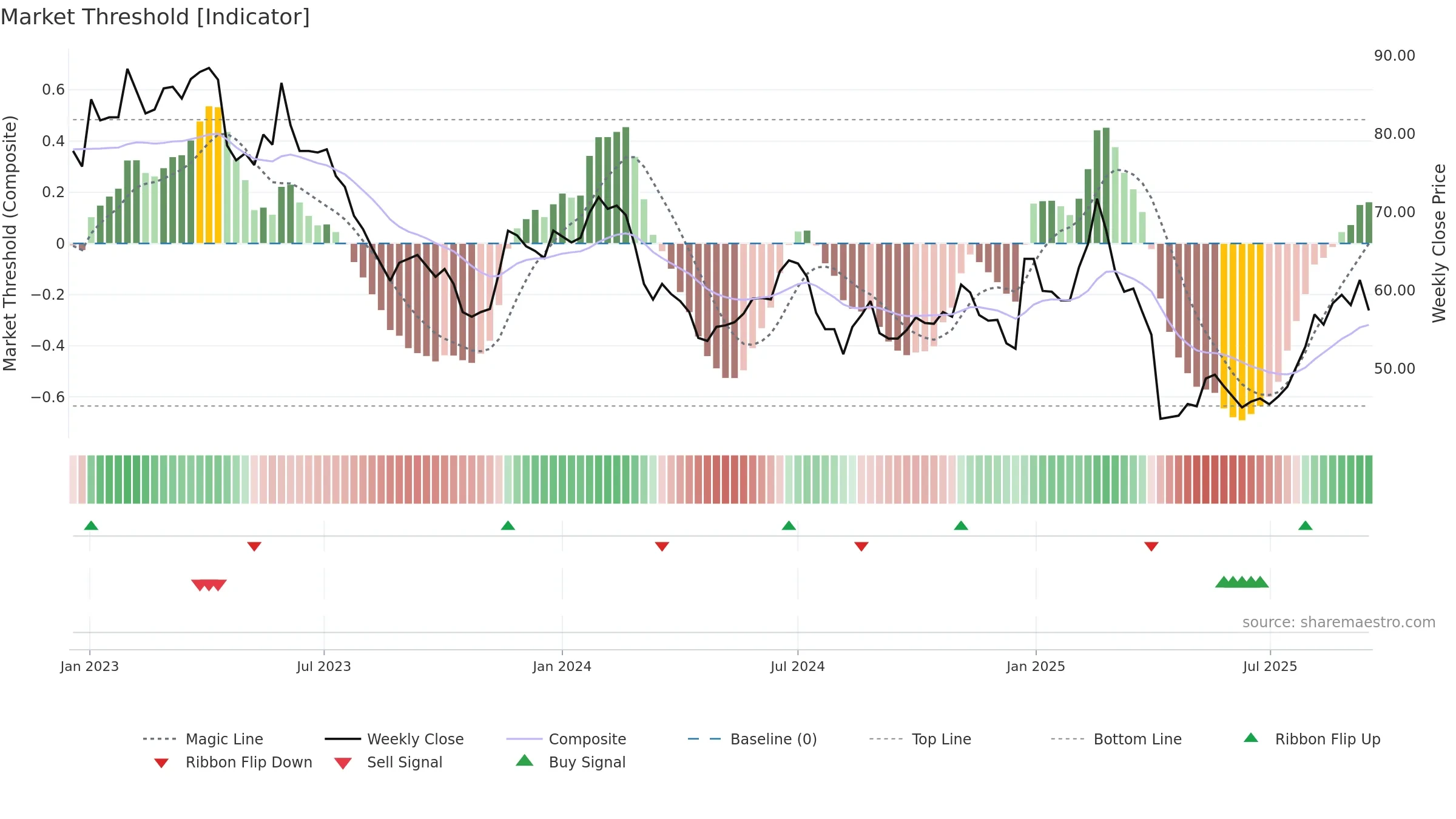
Task: Click the Ribbon Flip Up marker at Jan 2023
Action: pyautogui.click(x=91, y=525)
